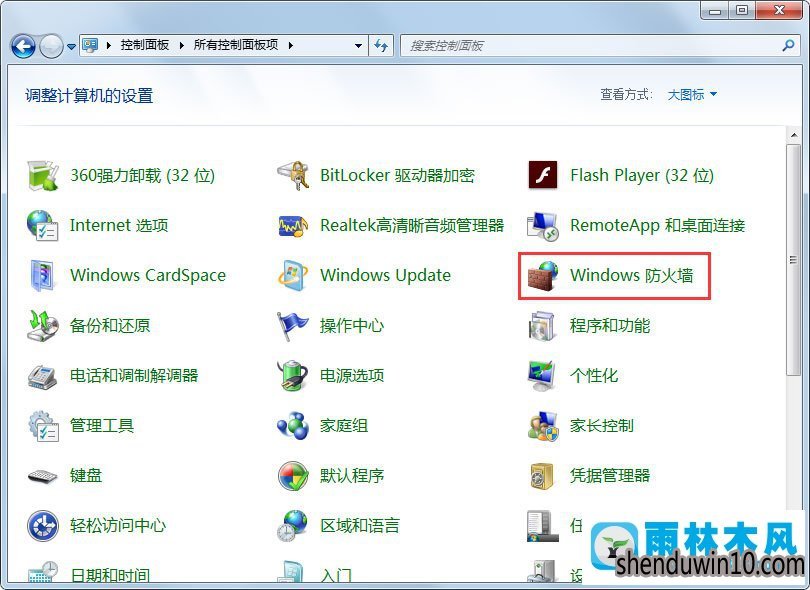Open the RemoteApp 和桌面连接 link

click(658, 225)
